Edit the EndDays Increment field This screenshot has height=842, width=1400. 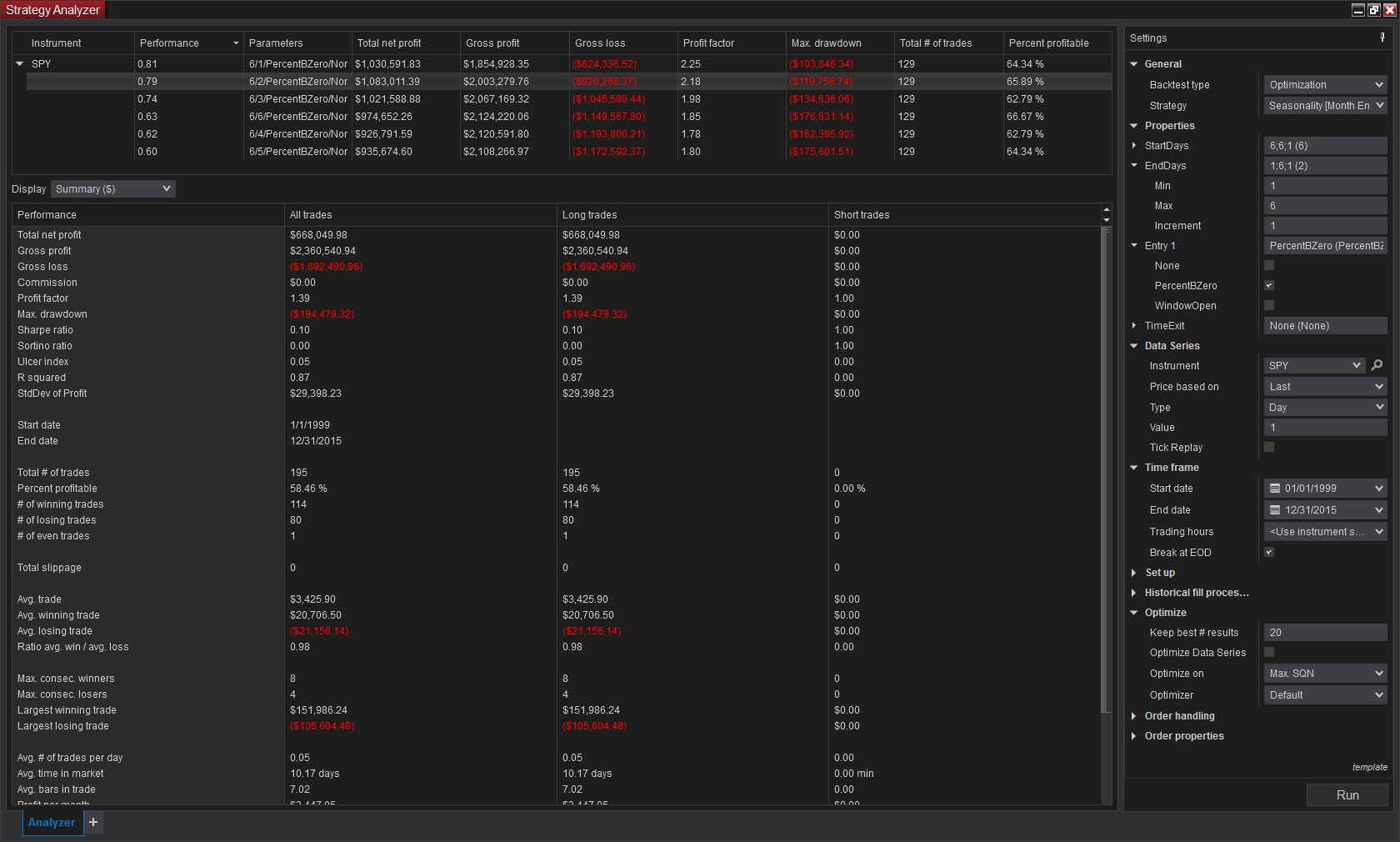(1326, 226)
